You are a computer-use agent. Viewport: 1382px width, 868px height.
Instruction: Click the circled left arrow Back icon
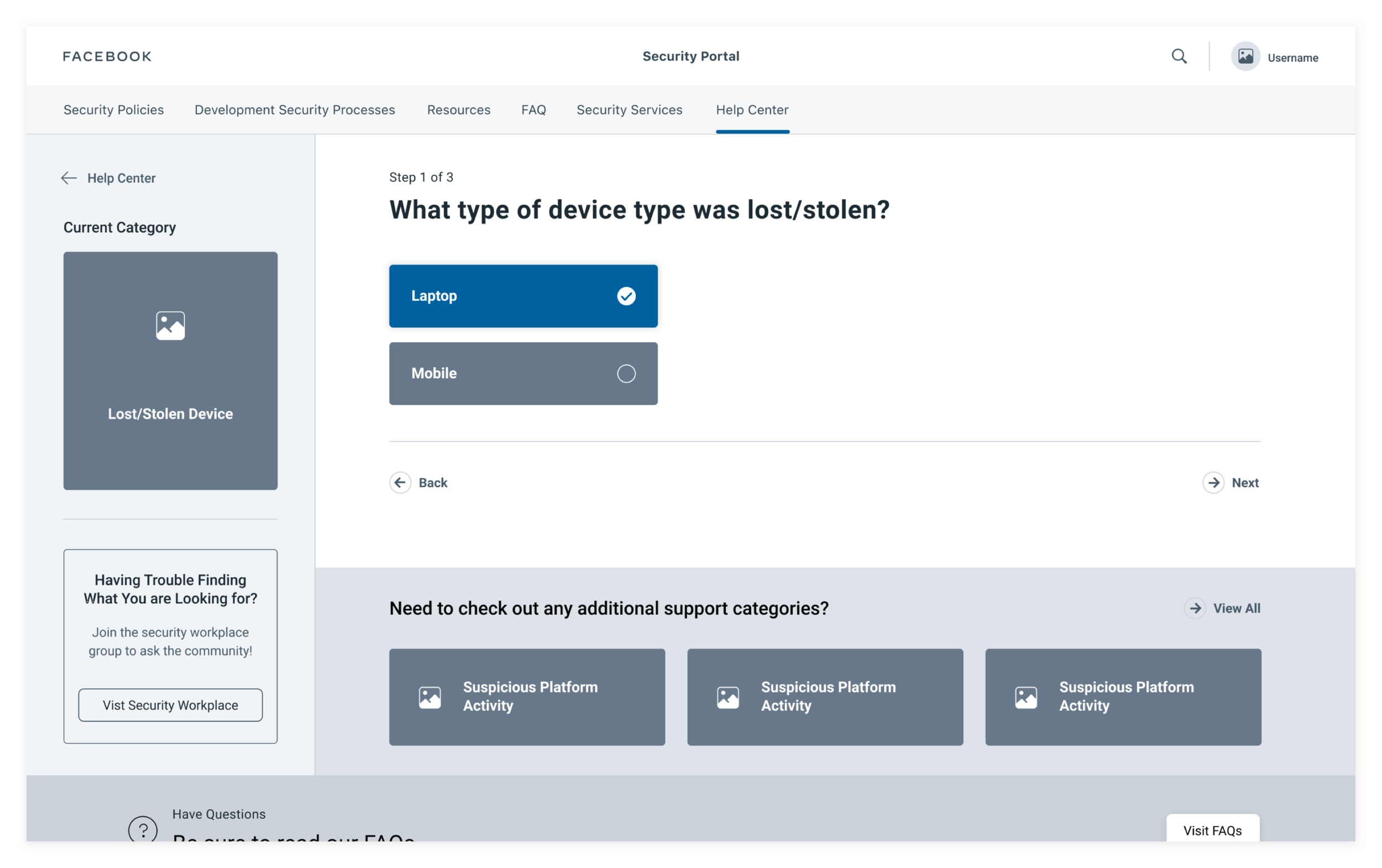[400, 483]
